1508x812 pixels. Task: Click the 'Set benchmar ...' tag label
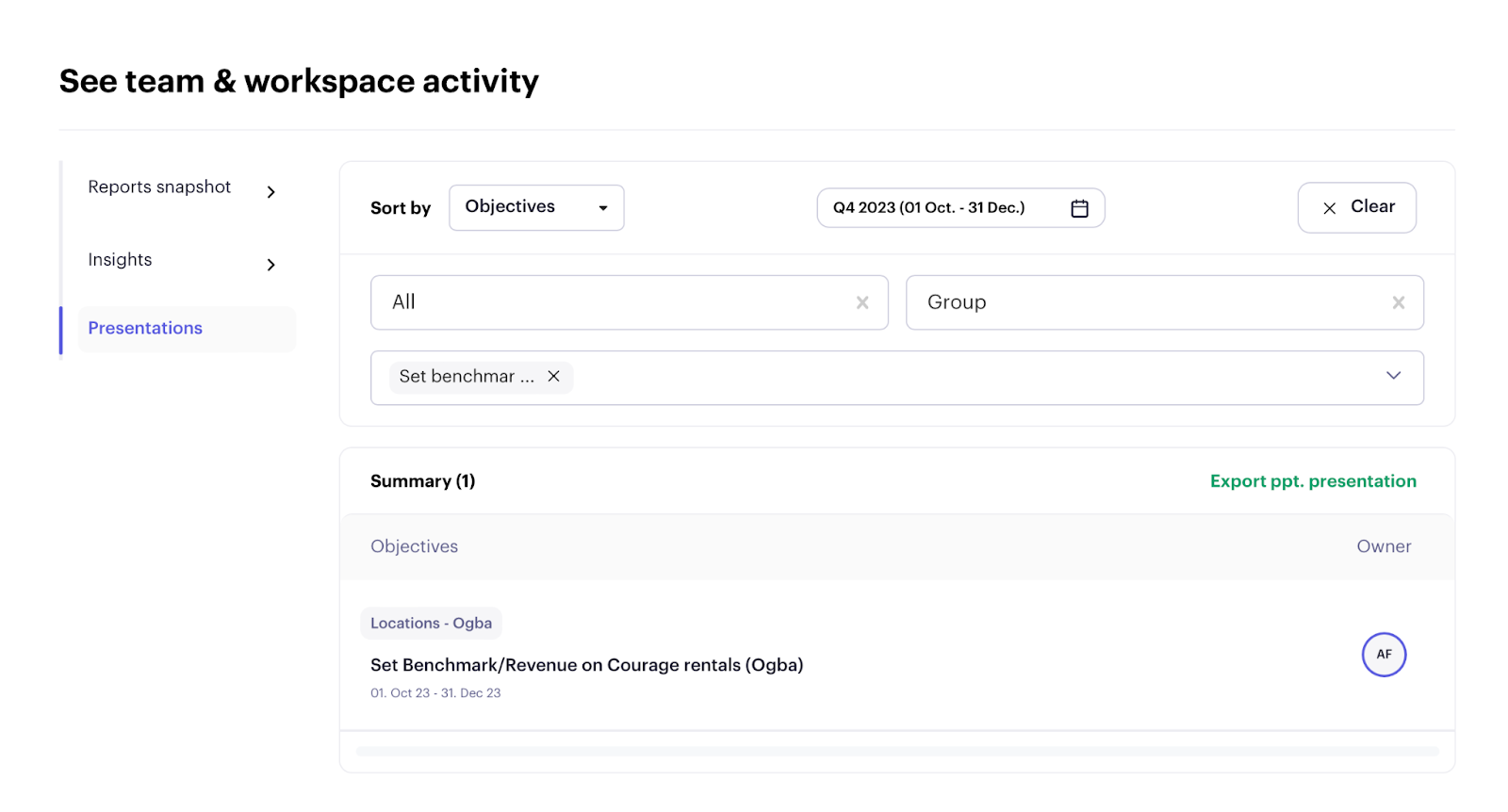point(467,376)
